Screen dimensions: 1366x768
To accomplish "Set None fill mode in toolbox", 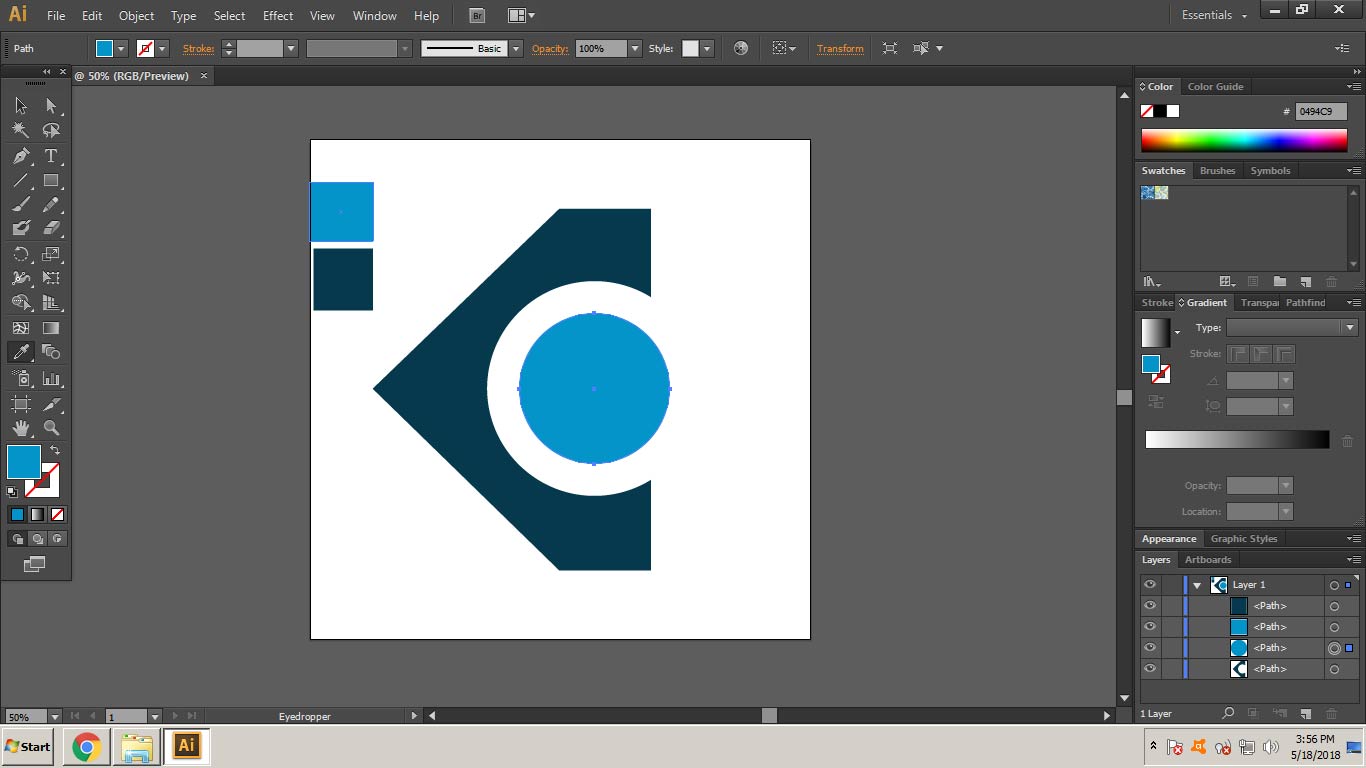I will click(x=57, y=515).
